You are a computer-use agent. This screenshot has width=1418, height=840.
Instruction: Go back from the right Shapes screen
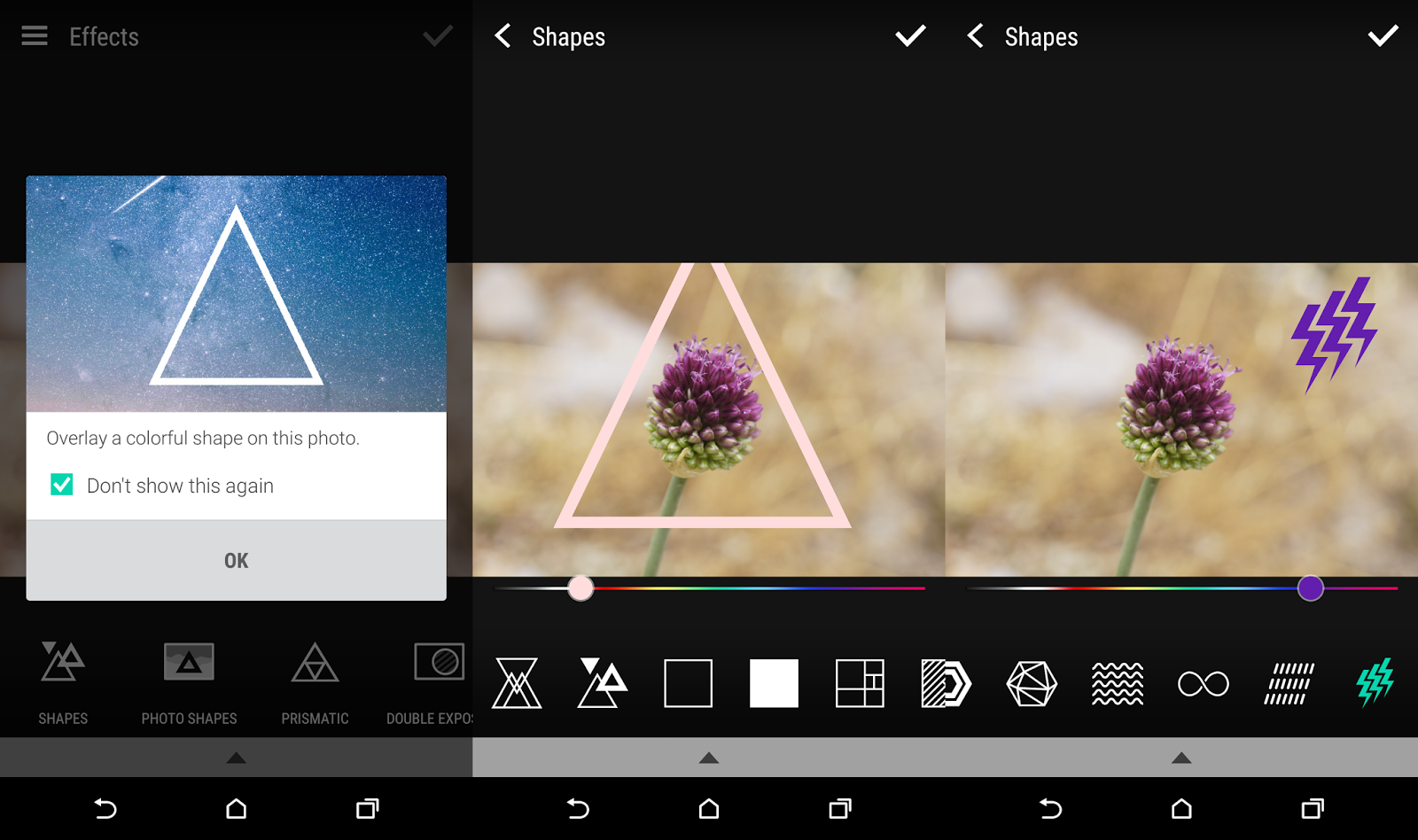click(x=975, y=36)
